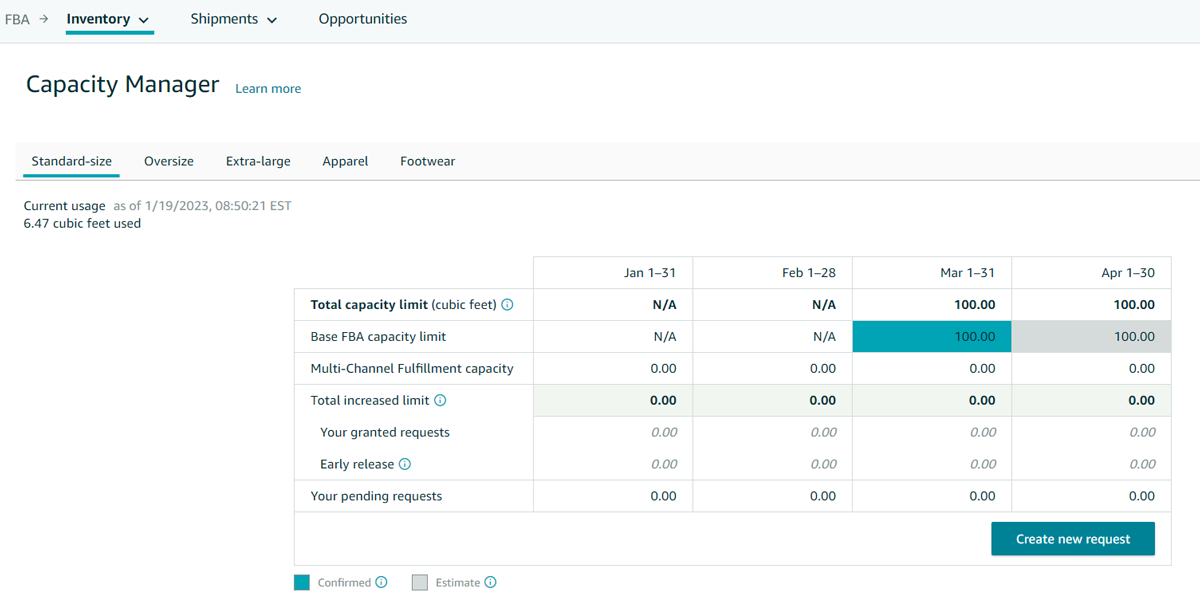Click the teal Confirmed legend swatch
Image resolution: width=1200 pixels, height=606 pixels.
click(x=301, y=581)
